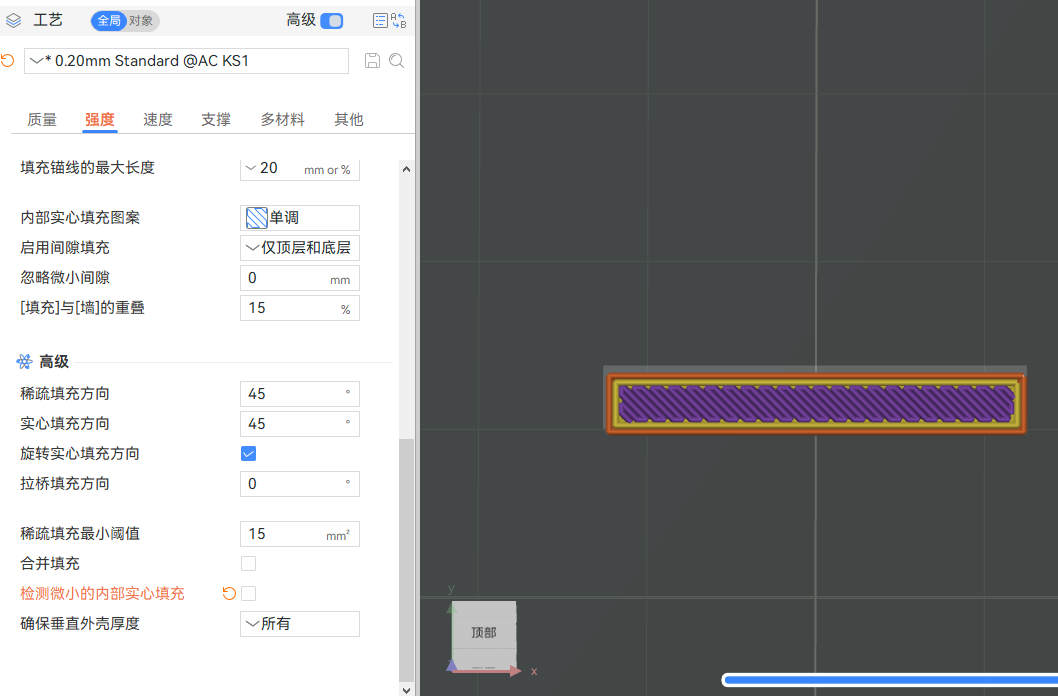This screenshot has height=696, width=1058.
Task: Save the current preset
Action: (x=372, y=61)
